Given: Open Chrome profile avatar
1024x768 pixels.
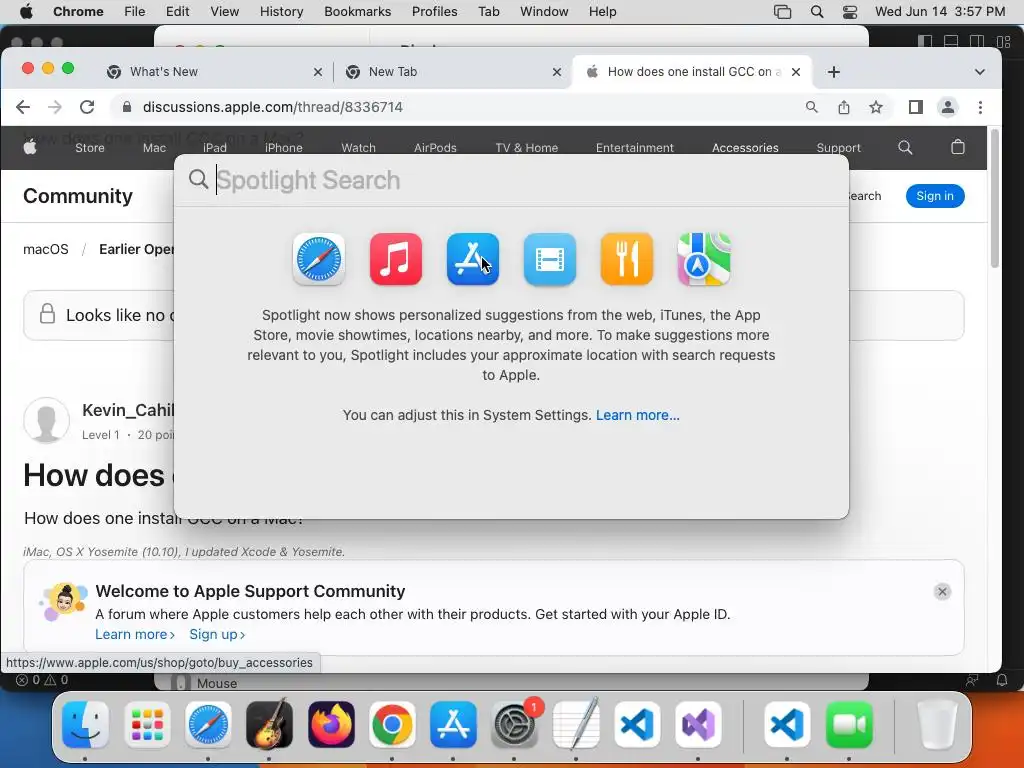Looking at the screenshot, I should [x=948, y=107].
